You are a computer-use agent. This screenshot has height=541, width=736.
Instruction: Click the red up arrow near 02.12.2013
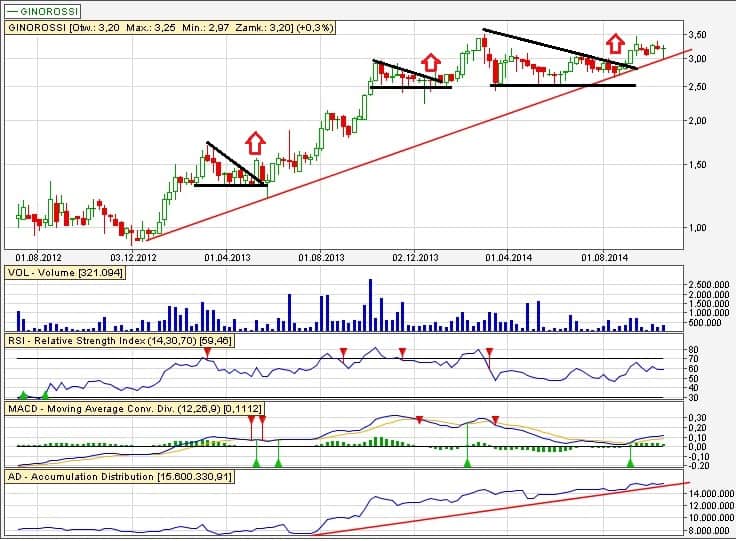430,62
